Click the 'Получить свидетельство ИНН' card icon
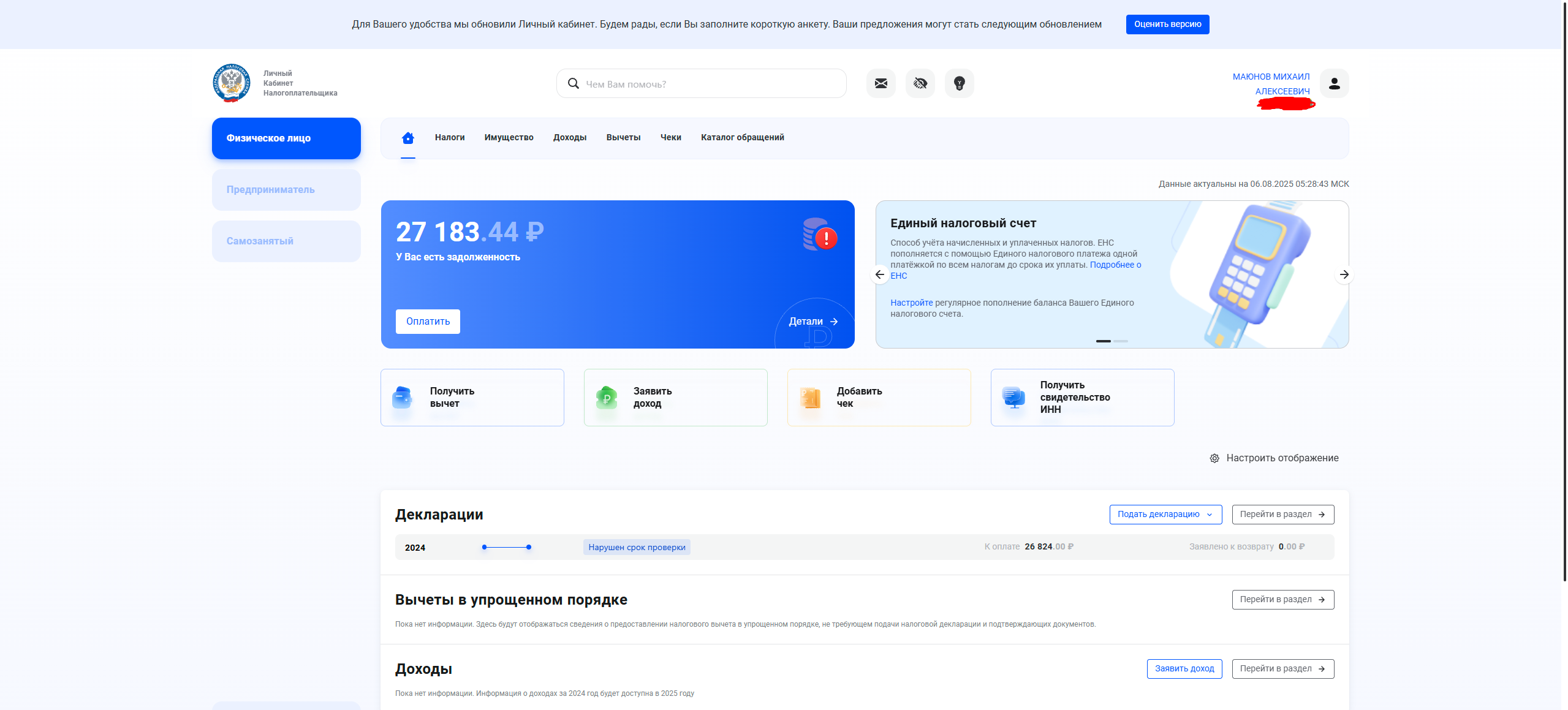 click(1015, 397)
